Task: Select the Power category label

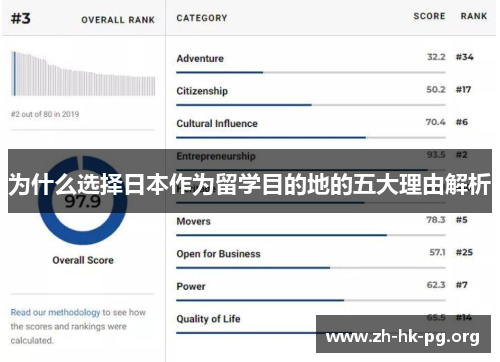Action: [x=191, y=286]
